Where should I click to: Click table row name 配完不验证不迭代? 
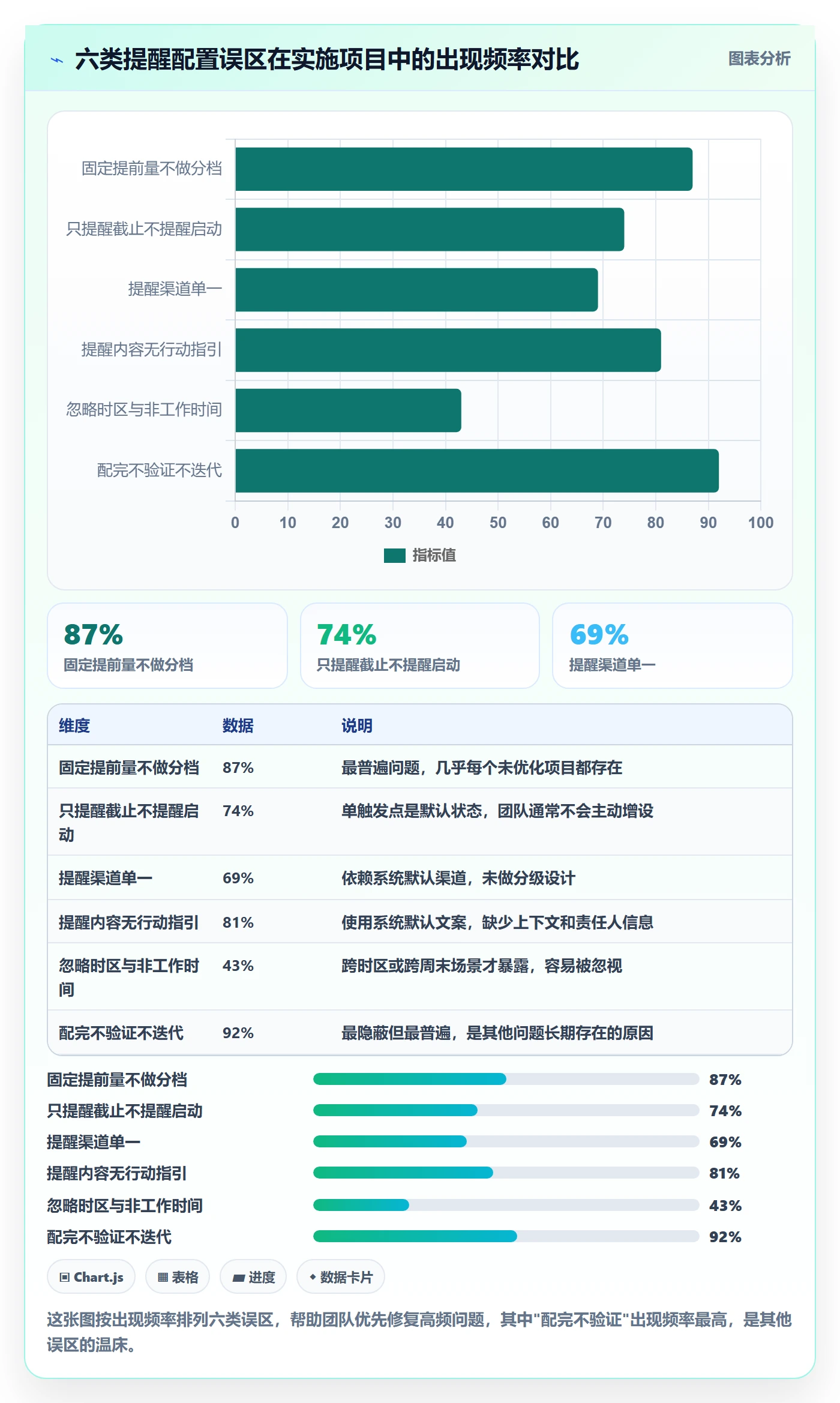click(121, 1033)
